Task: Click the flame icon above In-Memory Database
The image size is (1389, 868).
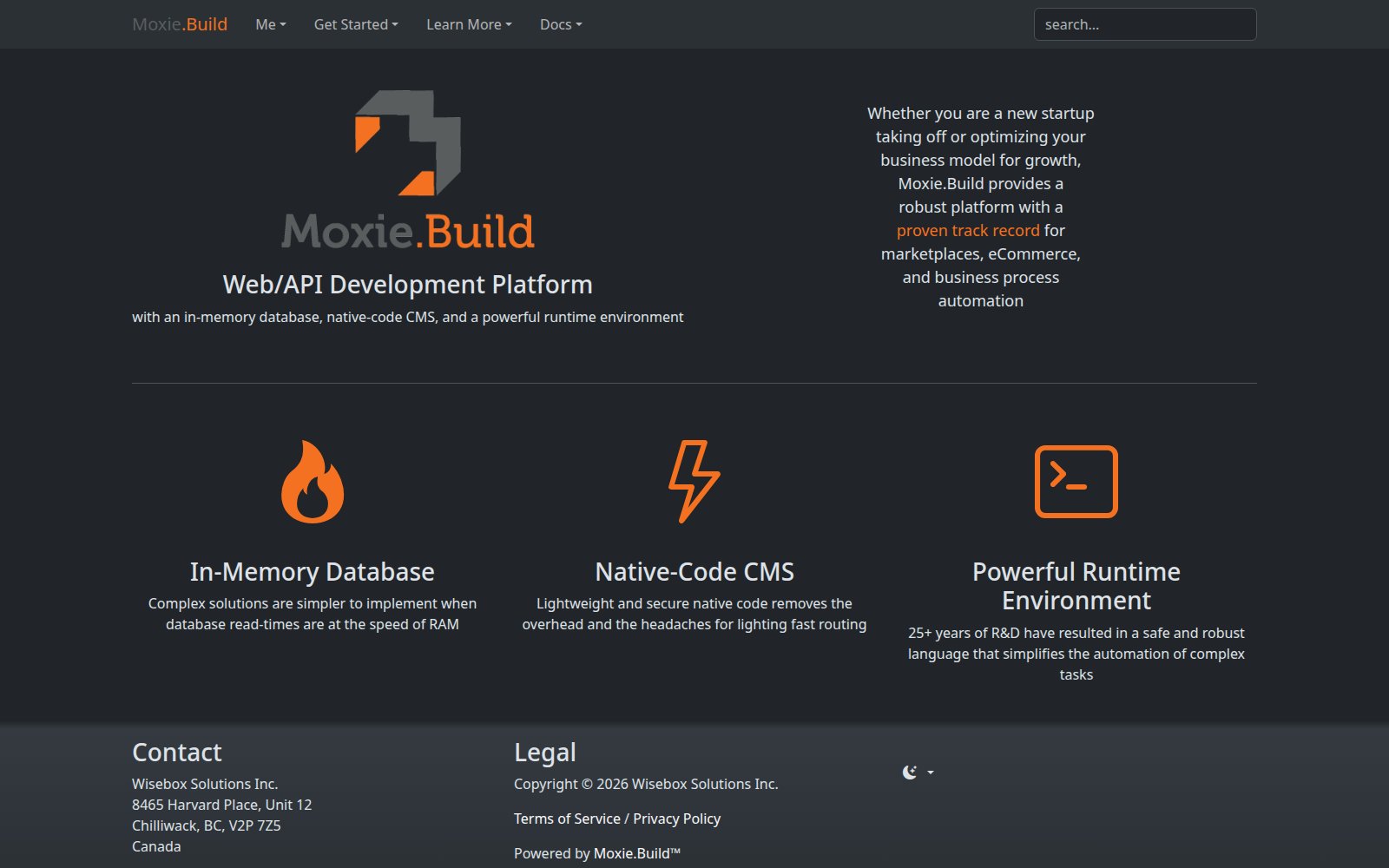Action: coord(313,482)
